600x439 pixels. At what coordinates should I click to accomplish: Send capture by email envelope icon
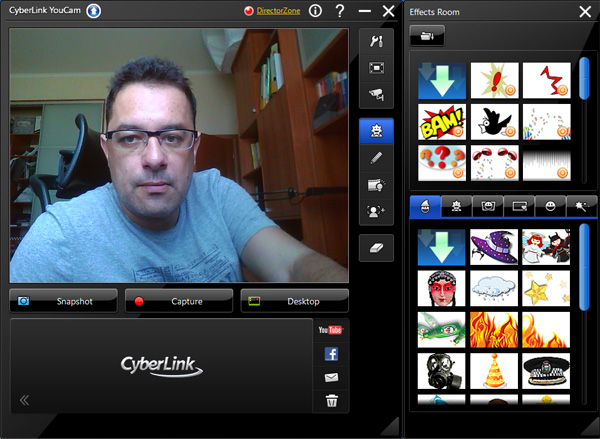[x=331, y=378]
